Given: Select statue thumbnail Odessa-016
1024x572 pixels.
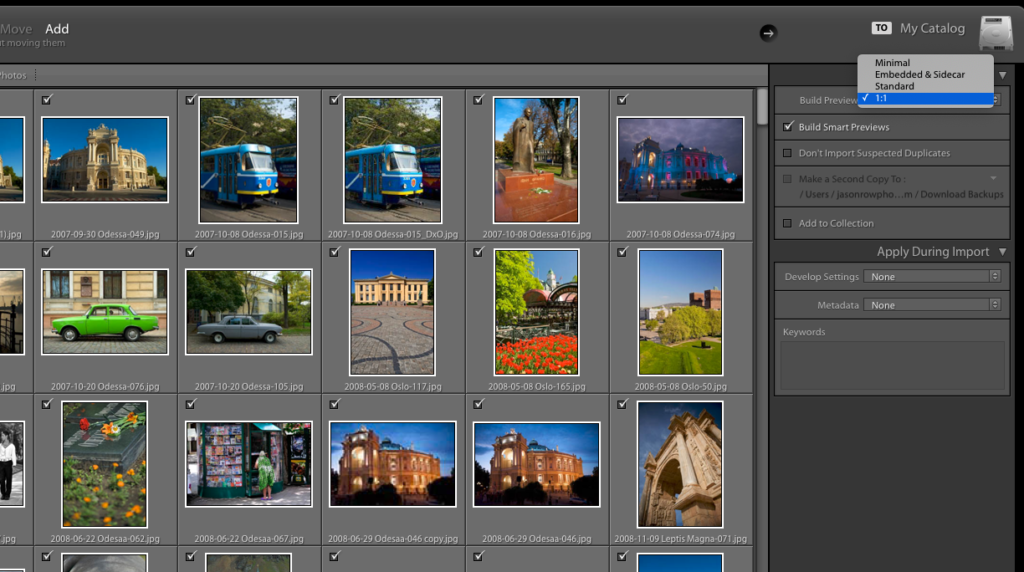Looking at the screenshot, I should point(536,160).
